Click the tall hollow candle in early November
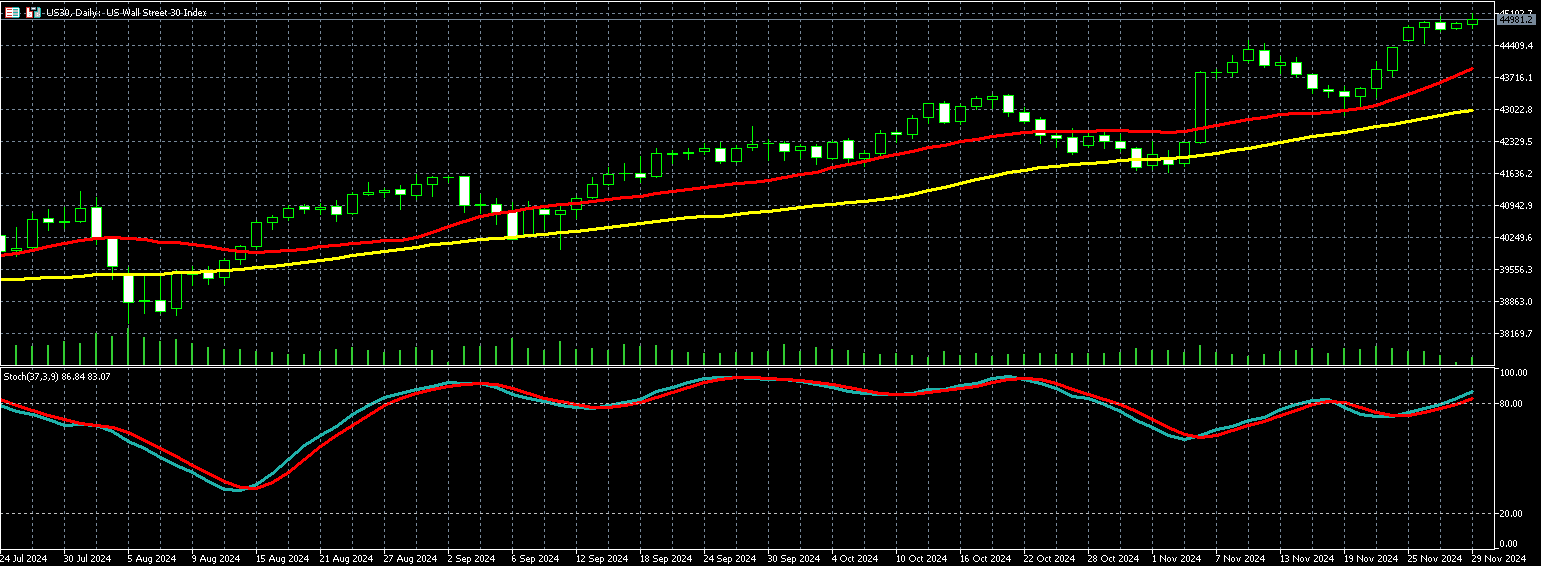The height and width of the screenshot is (566, 1541). 1200,107
